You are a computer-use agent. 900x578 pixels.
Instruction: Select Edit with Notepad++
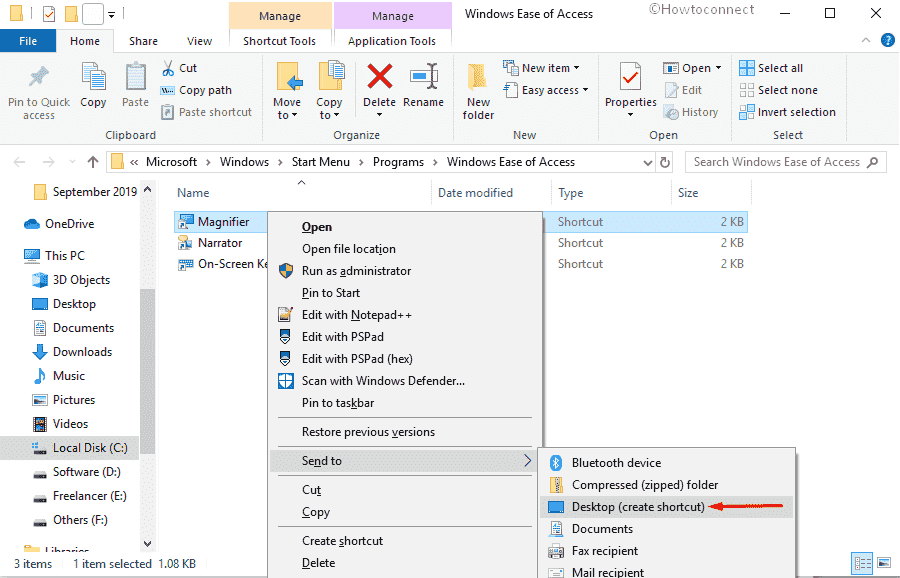356,315
